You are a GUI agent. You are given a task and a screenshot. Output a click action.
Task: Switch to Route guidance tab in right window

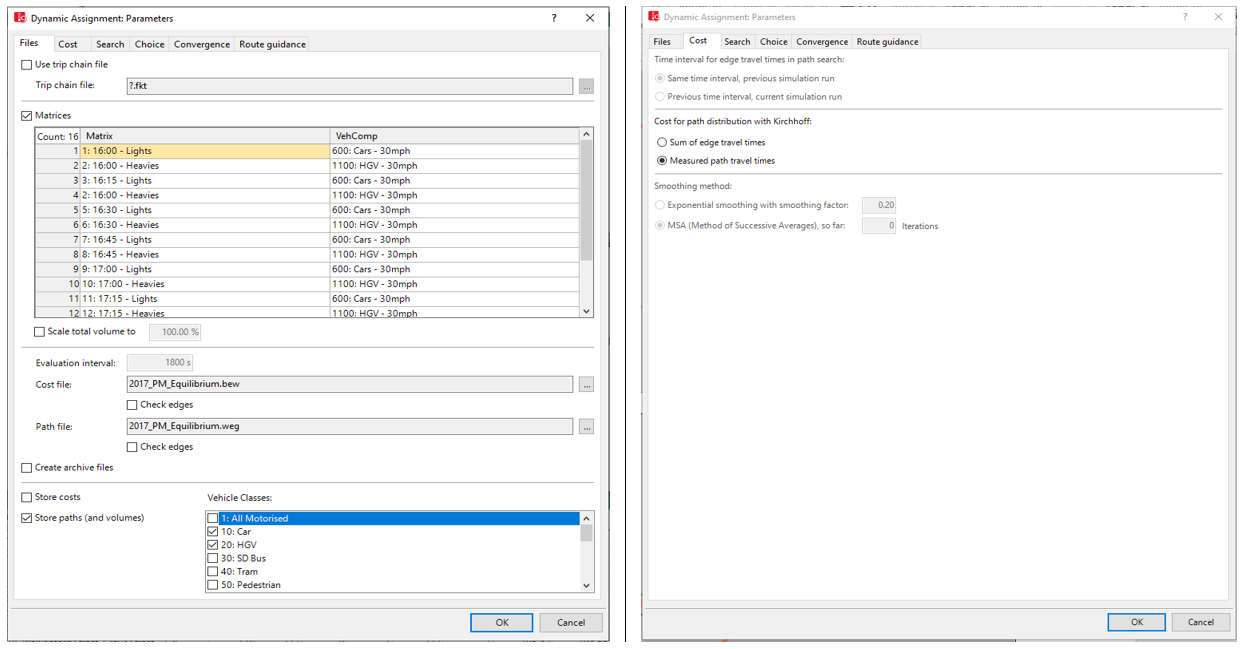[887, 42]
